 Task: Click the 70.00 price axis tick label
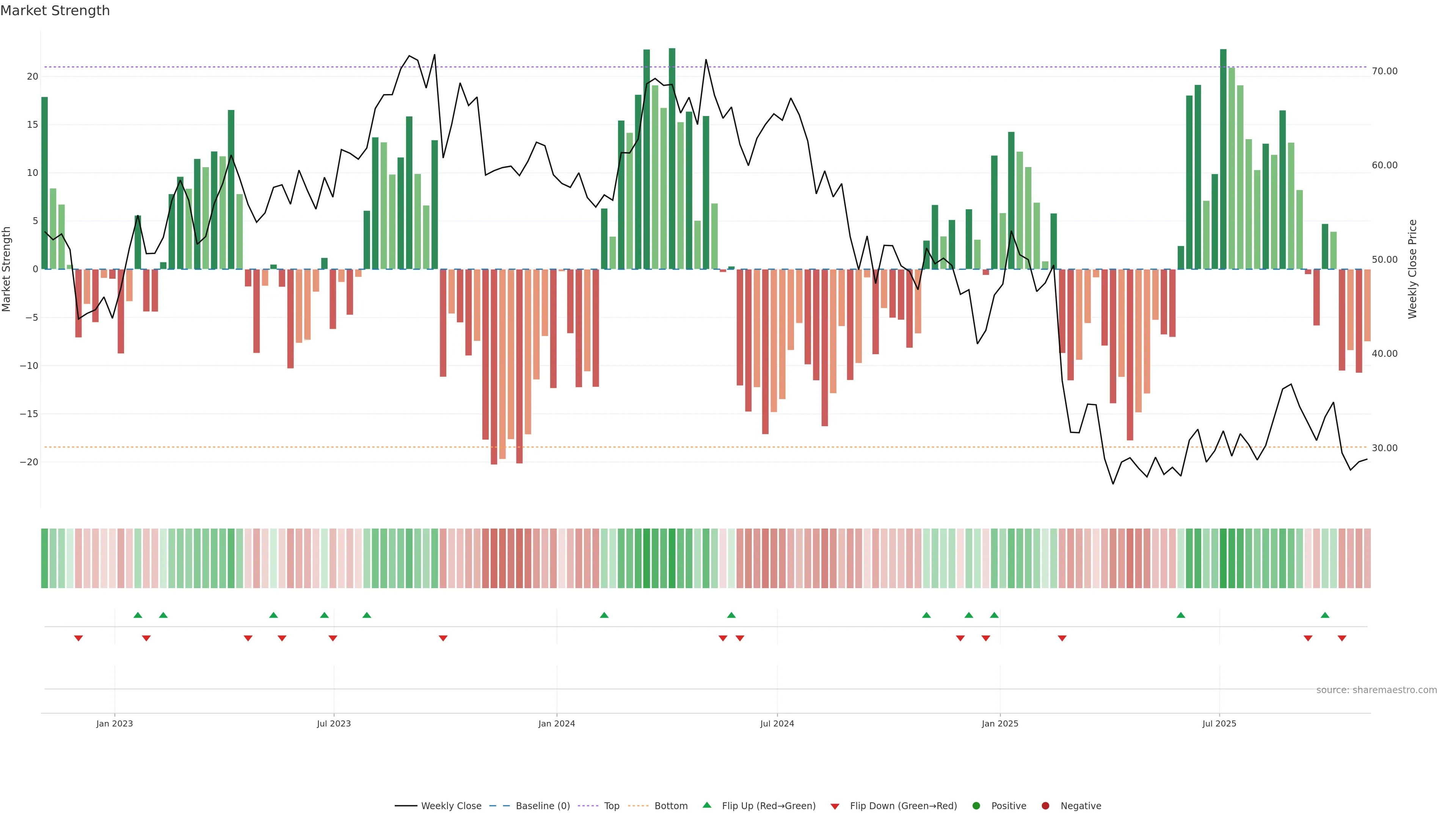tap(1384, 71)
